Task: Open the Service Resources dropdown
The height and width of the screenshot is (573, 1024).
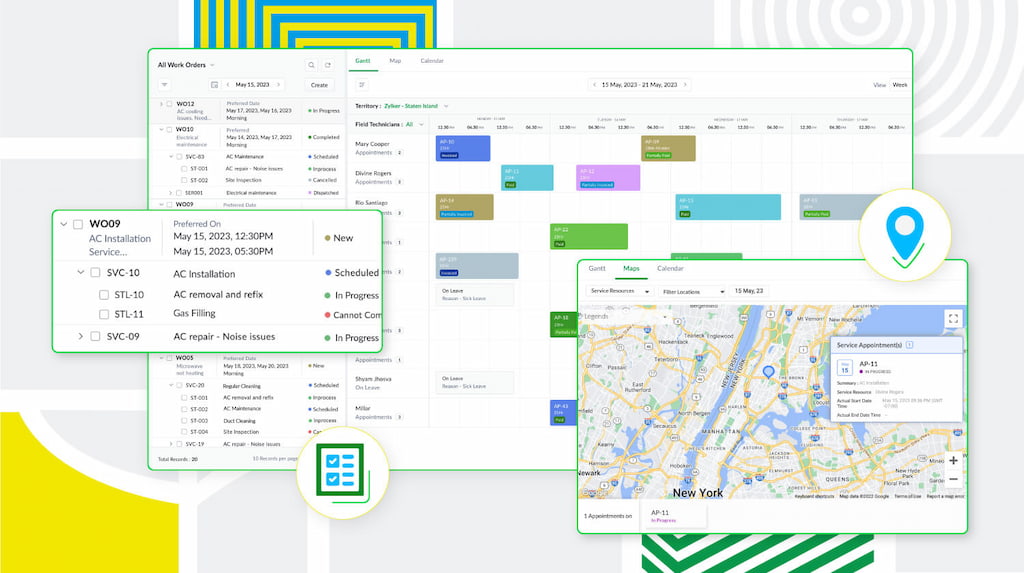Action: click(619, 291)
